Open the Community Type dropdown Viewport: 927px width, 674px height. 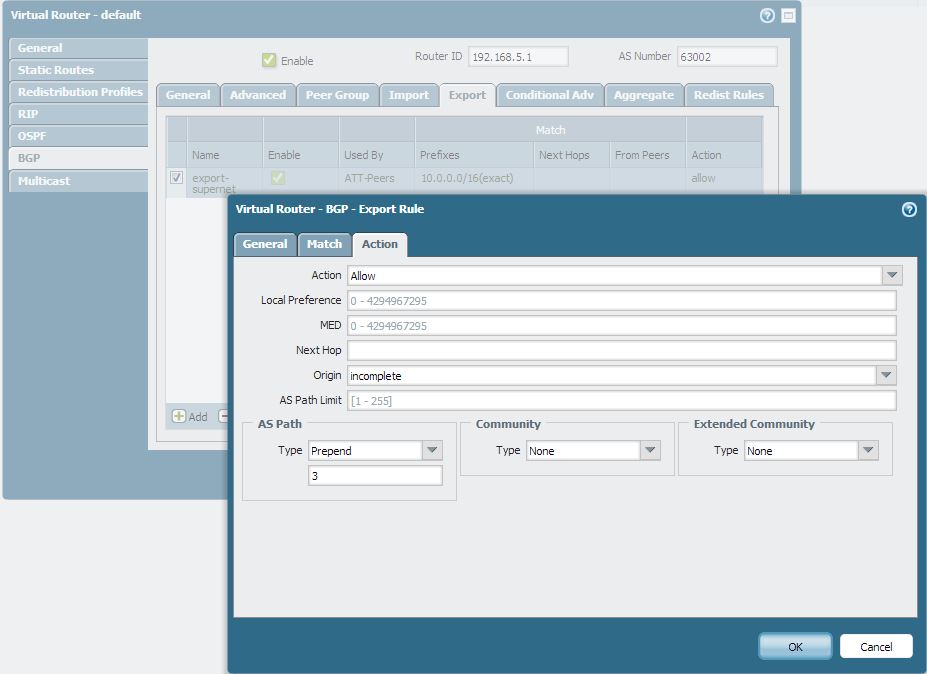[650, 451]
